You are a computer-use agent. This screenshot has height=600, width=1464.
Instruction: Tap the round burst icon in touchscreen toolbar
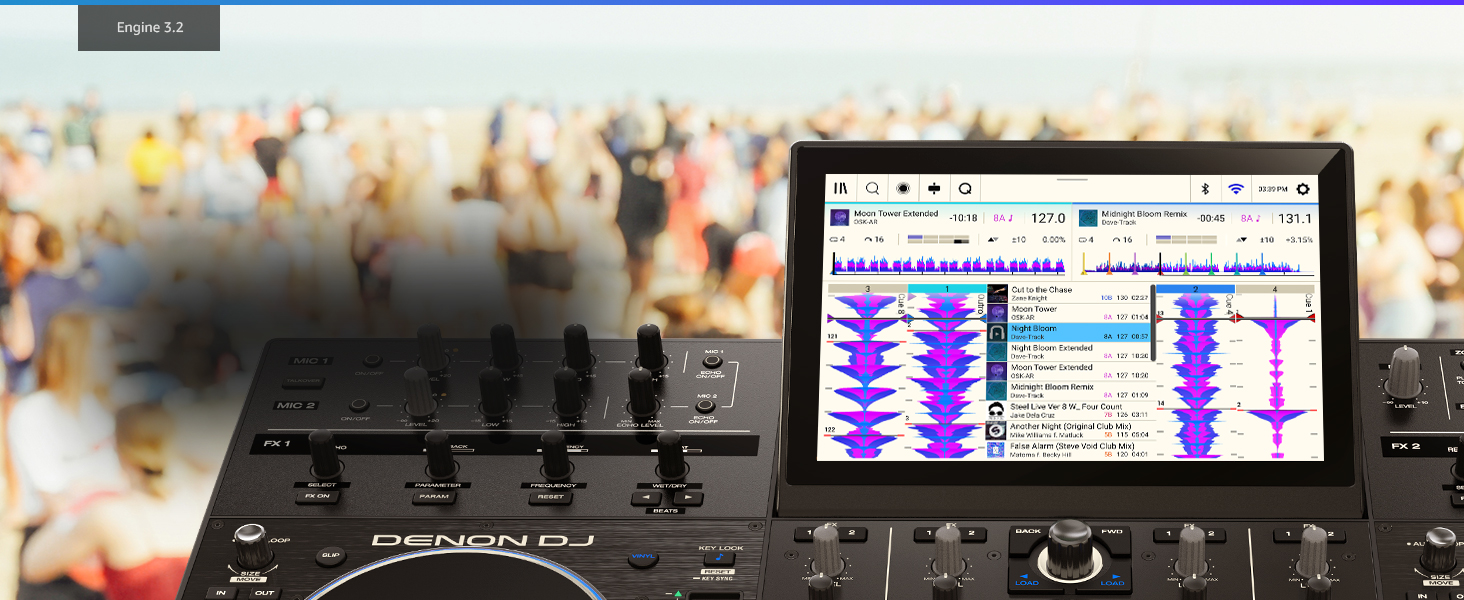pos(903,188)
